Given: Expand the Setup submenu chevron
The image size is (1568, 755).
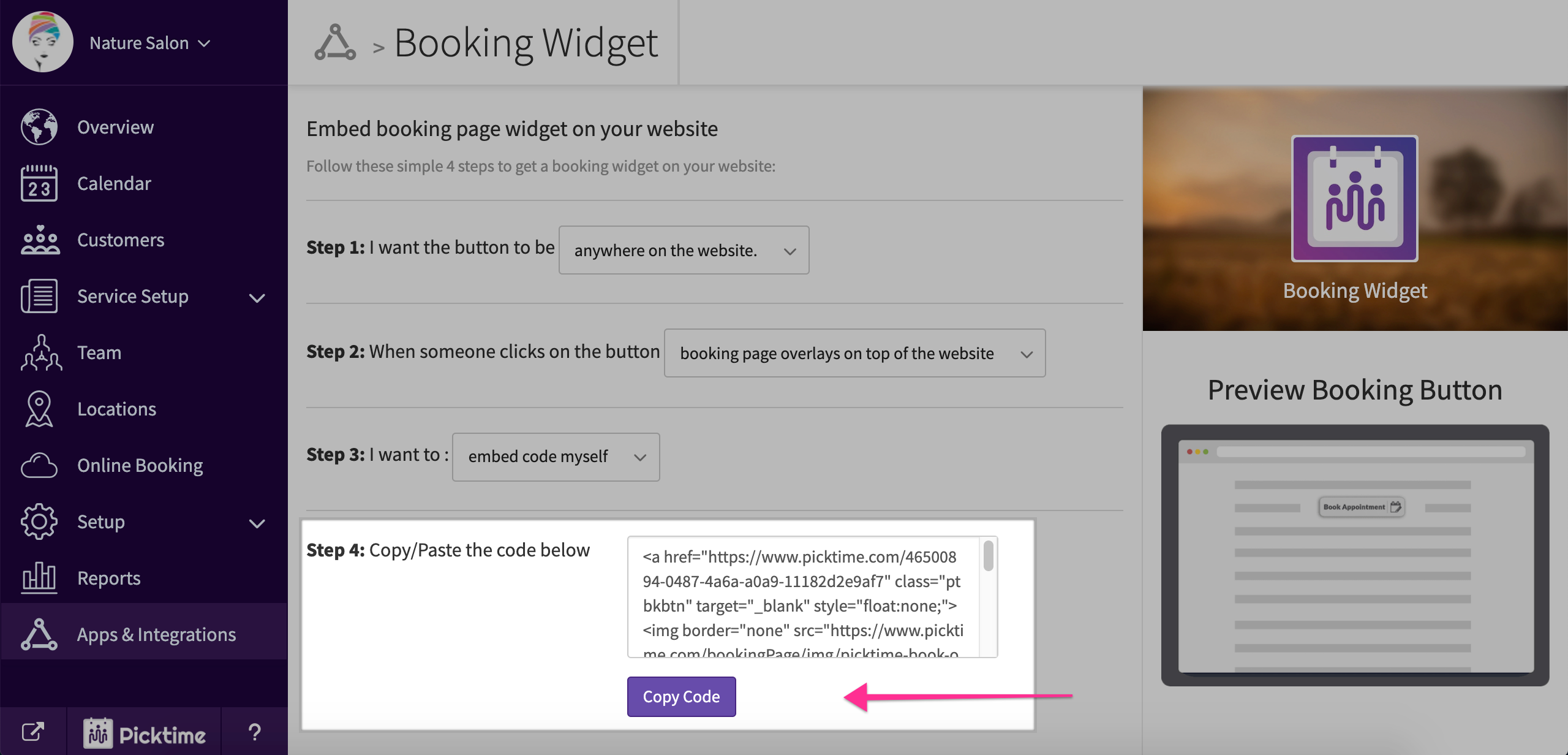Looking at the screenshot, I should coord(257,523).
